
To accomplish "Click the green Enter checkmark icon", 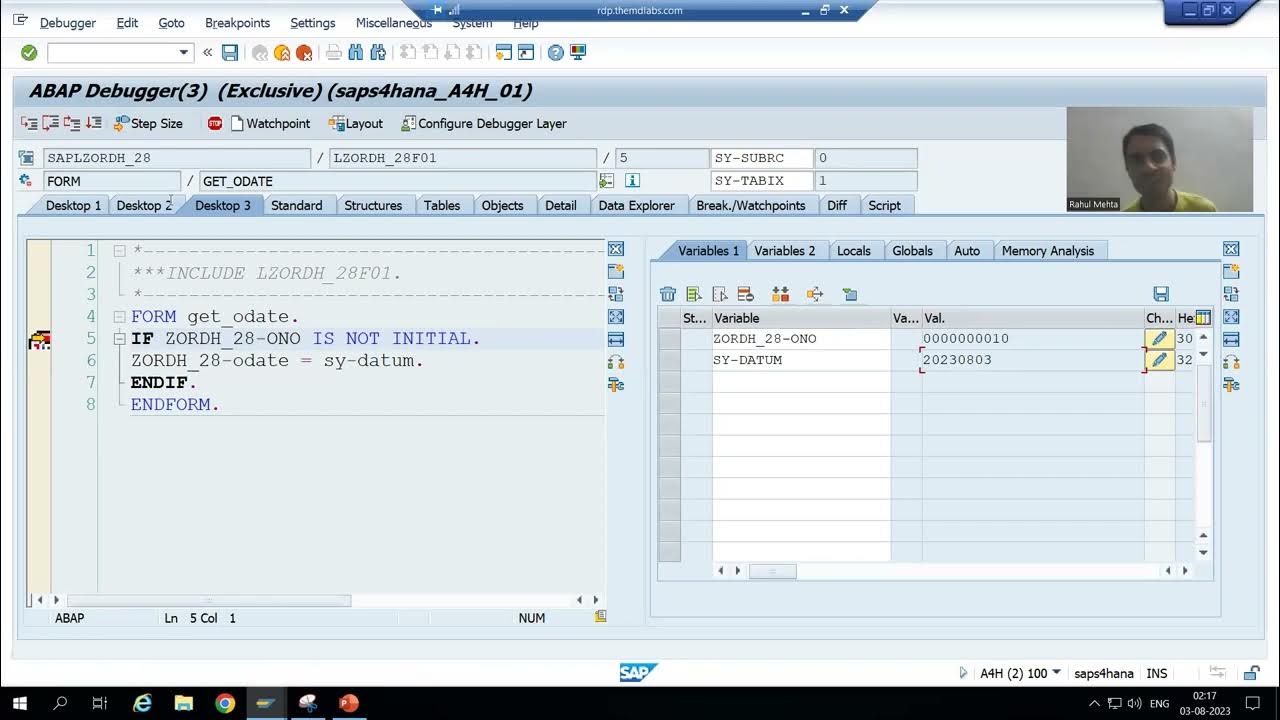I will point(29,52).
